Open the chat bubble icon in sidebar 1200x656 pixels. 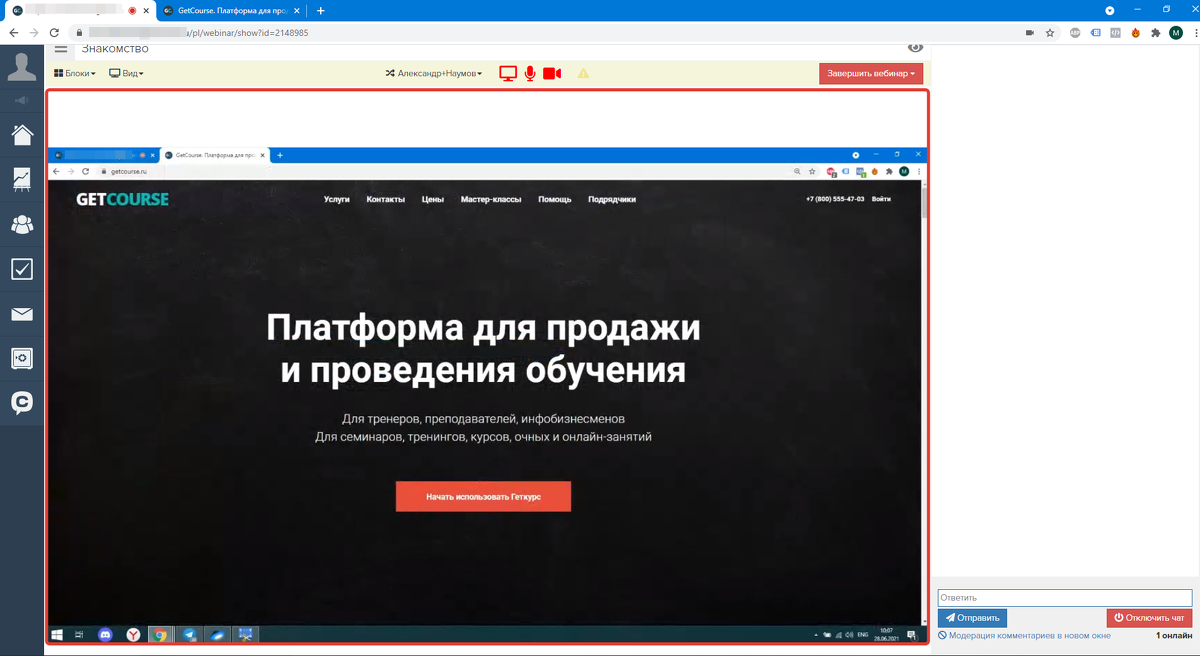coord(21,403)
